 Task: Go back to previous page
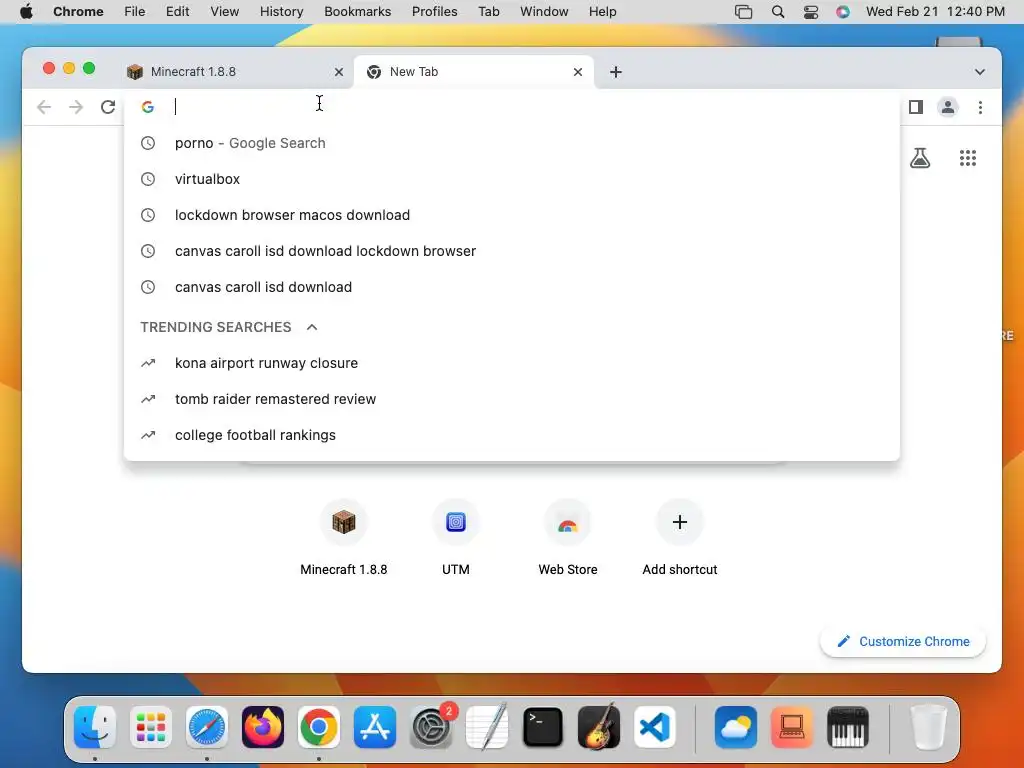click(44, 107)
